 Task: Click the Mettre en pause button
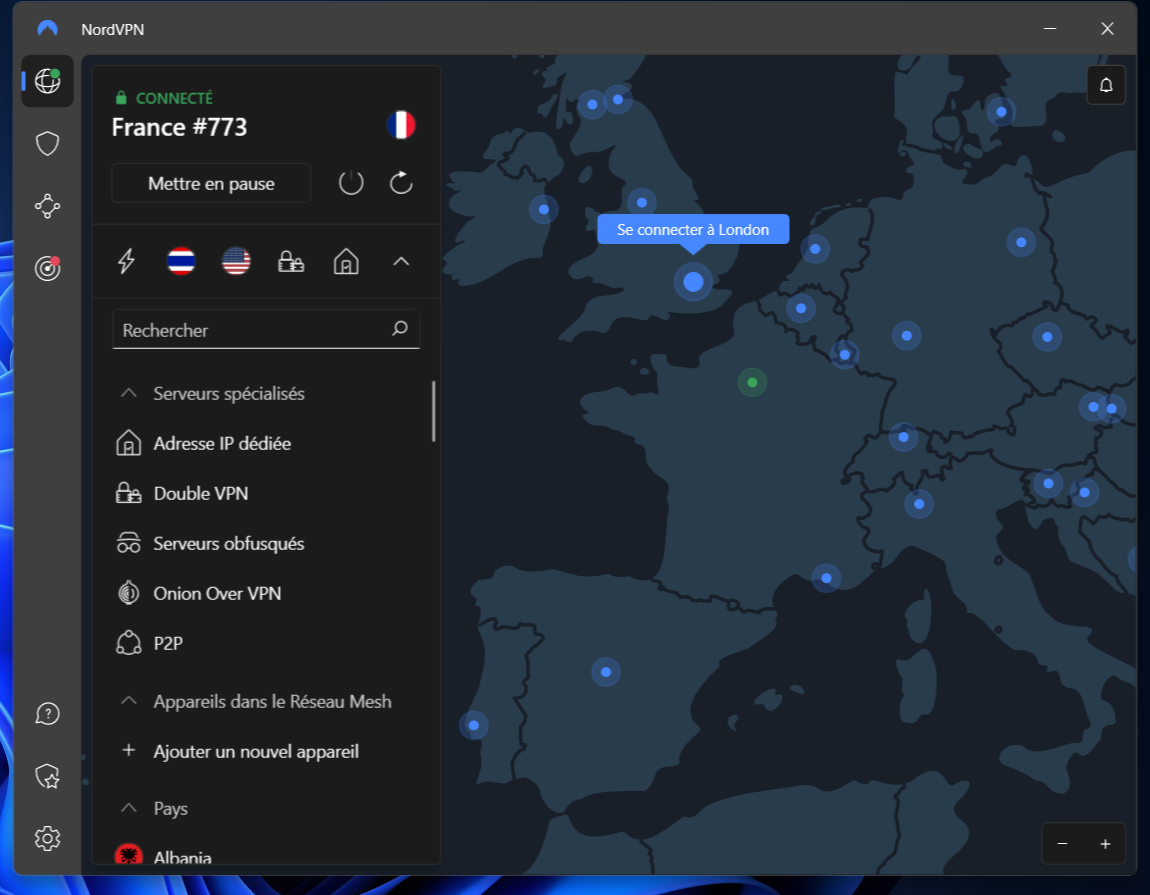[x=211, y=183]
